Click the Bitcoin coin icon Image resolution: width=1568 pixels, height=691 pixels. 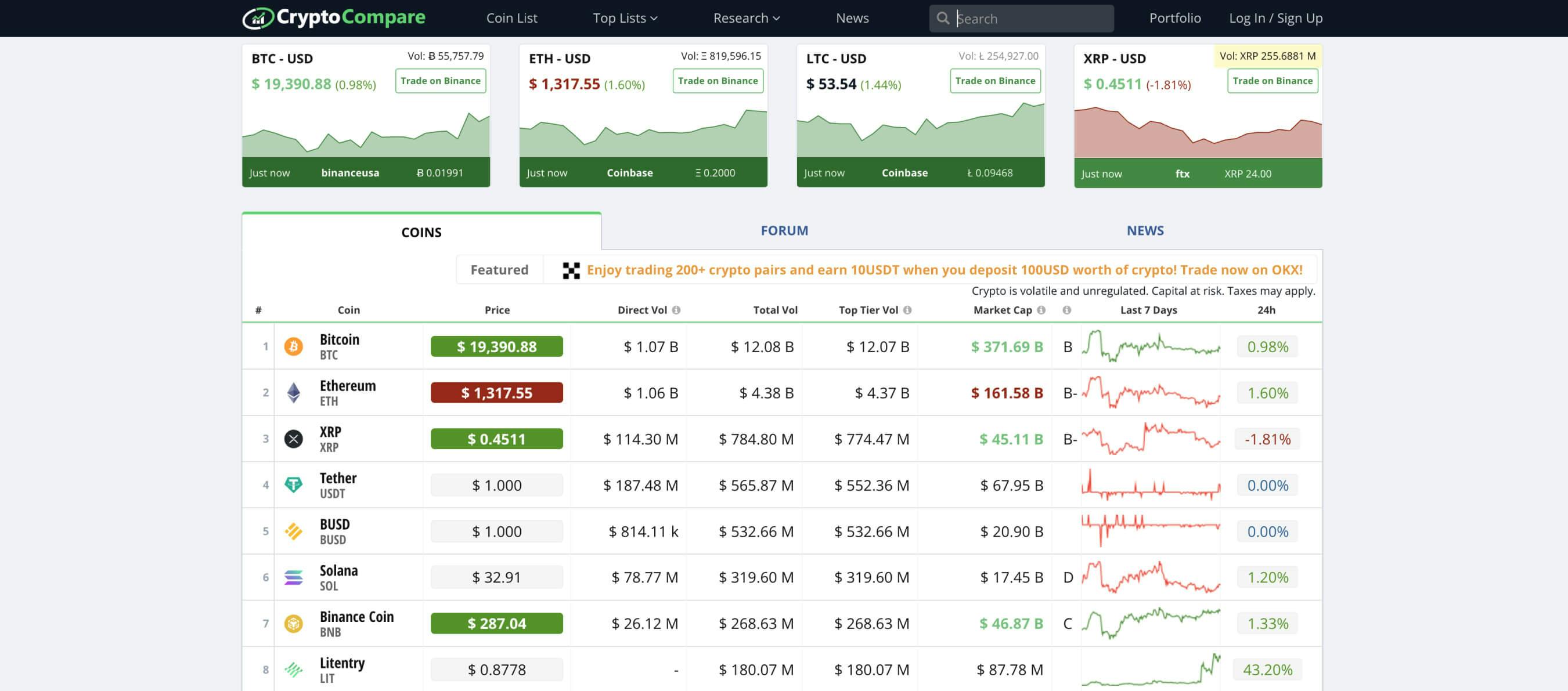(x=293, y=346)
